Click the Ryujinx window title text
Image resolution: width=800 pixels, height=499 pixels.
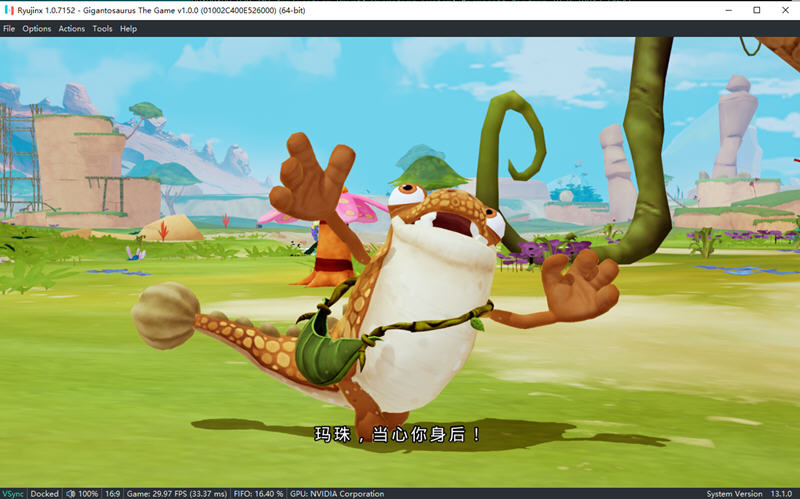[161, 10]
